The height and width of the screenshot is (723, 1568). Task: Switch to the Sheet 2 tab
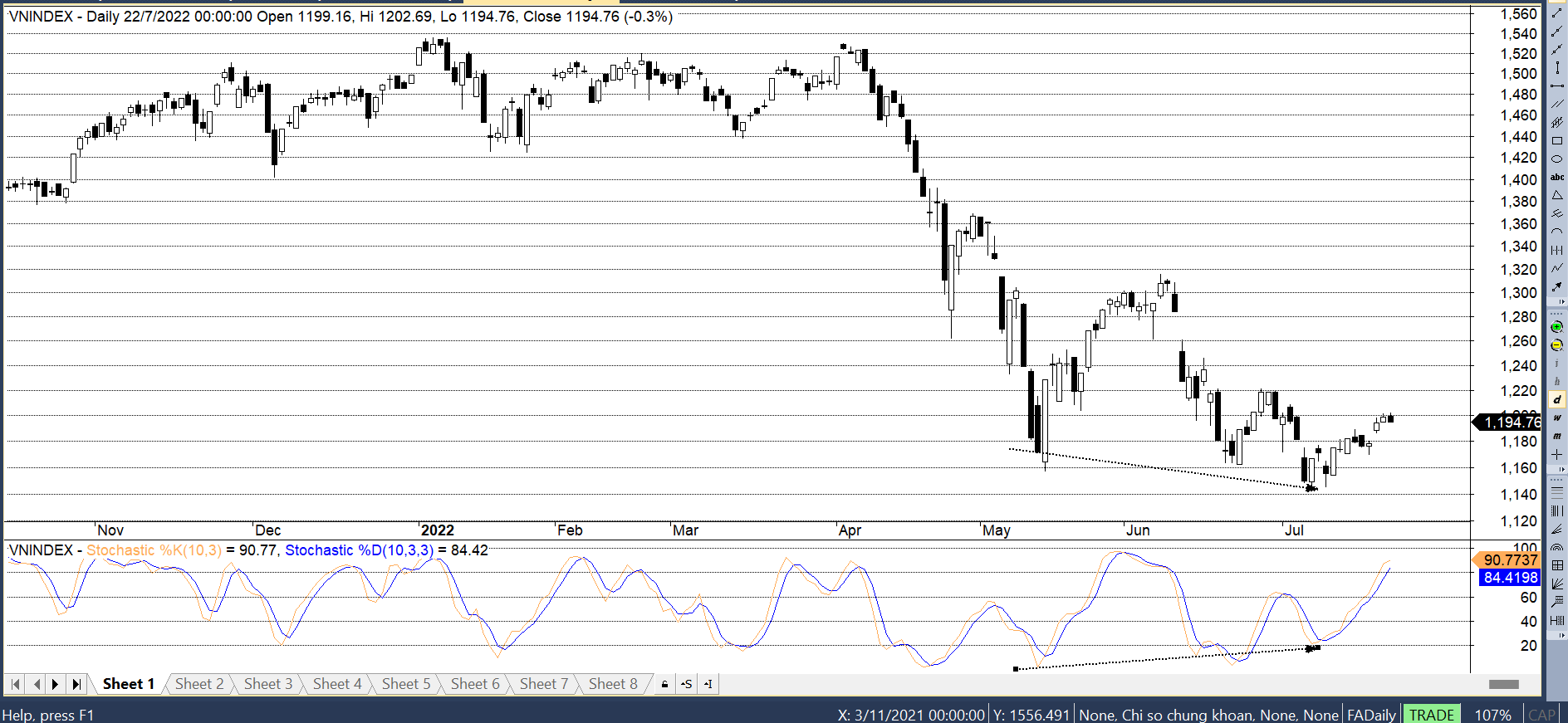[x=199, y=684]
